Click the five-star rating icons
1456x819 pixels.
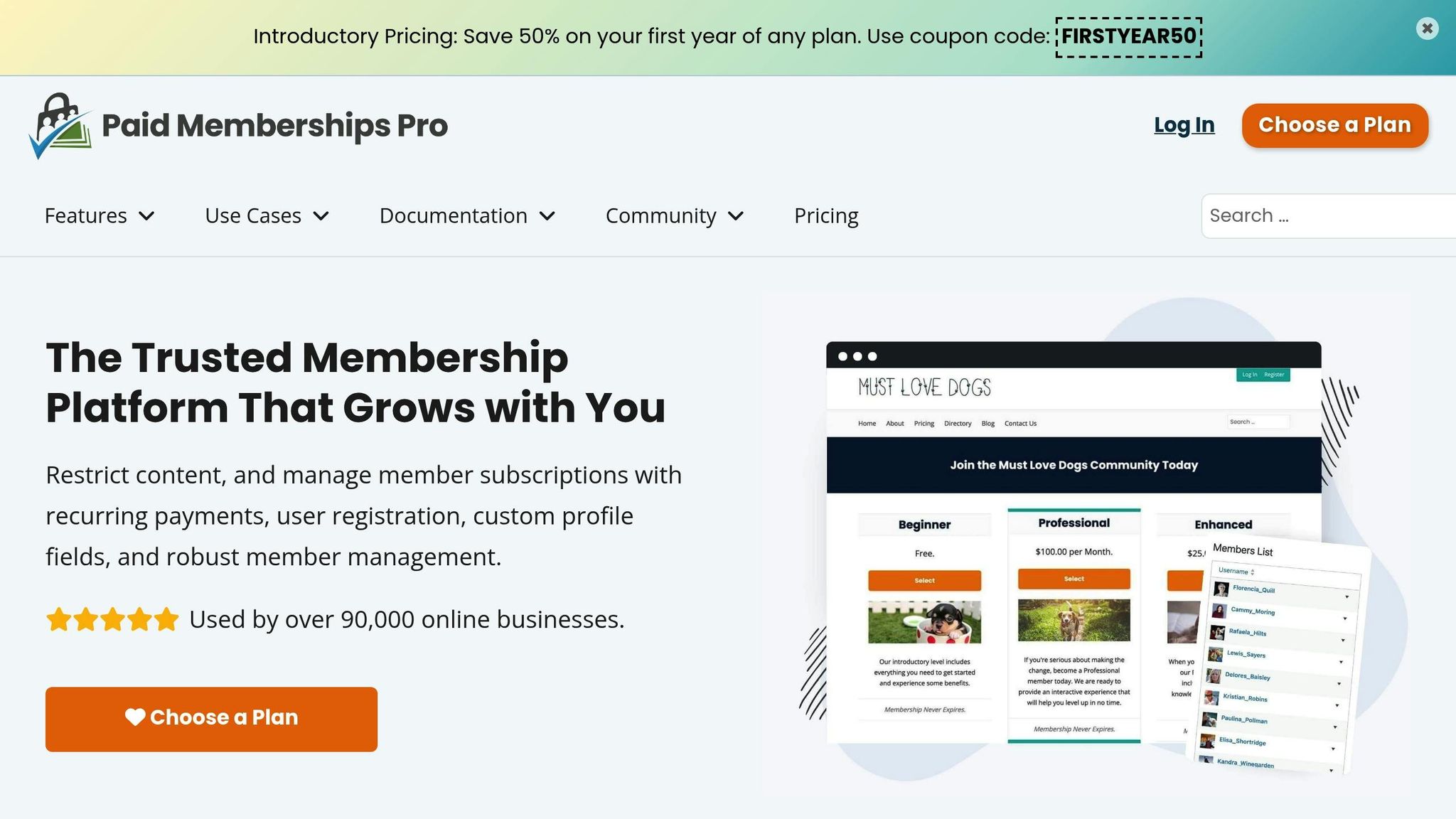tap(112, 619)
